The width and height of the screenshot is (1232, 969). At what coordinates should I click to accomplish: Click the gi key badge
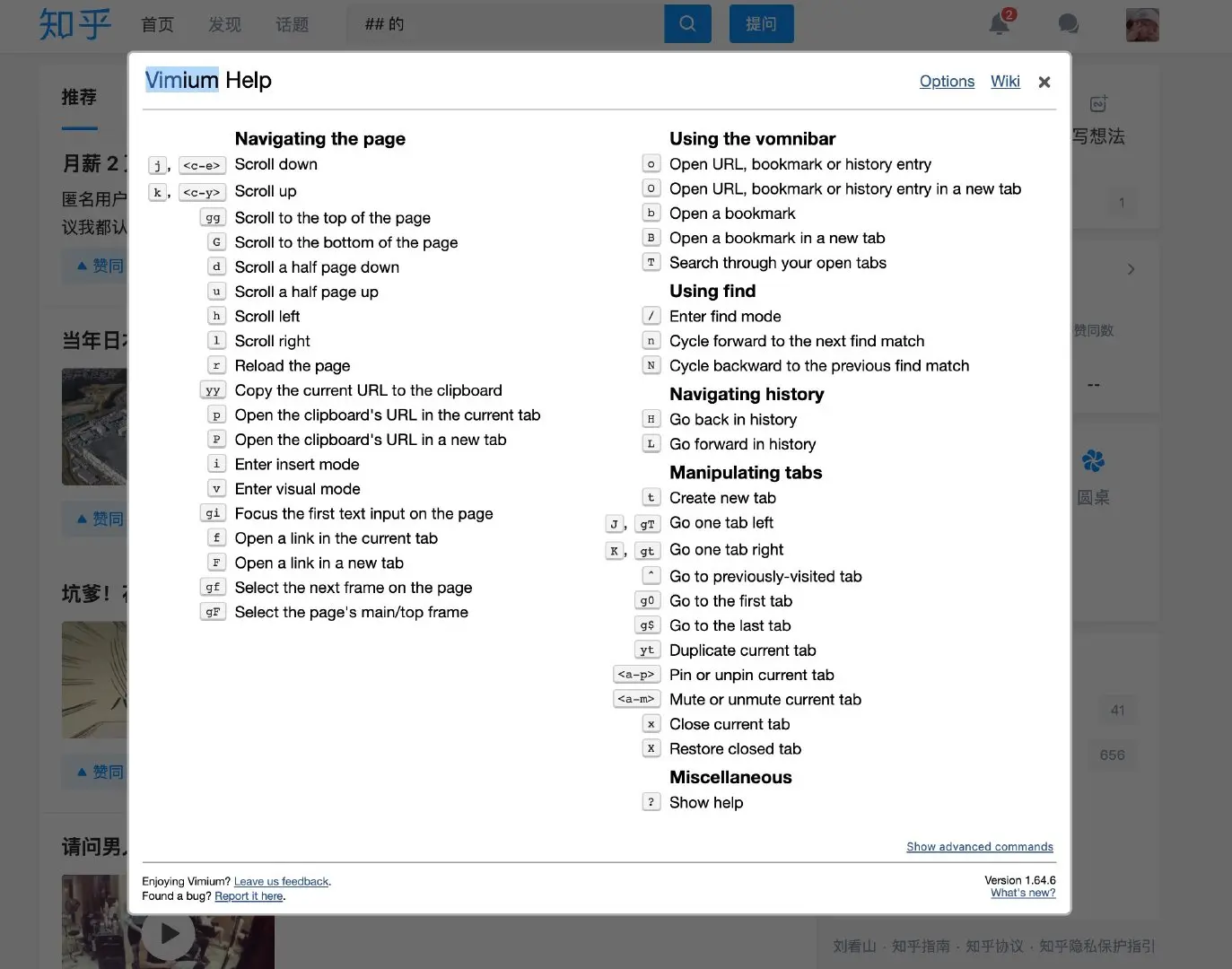coord(213,513)
